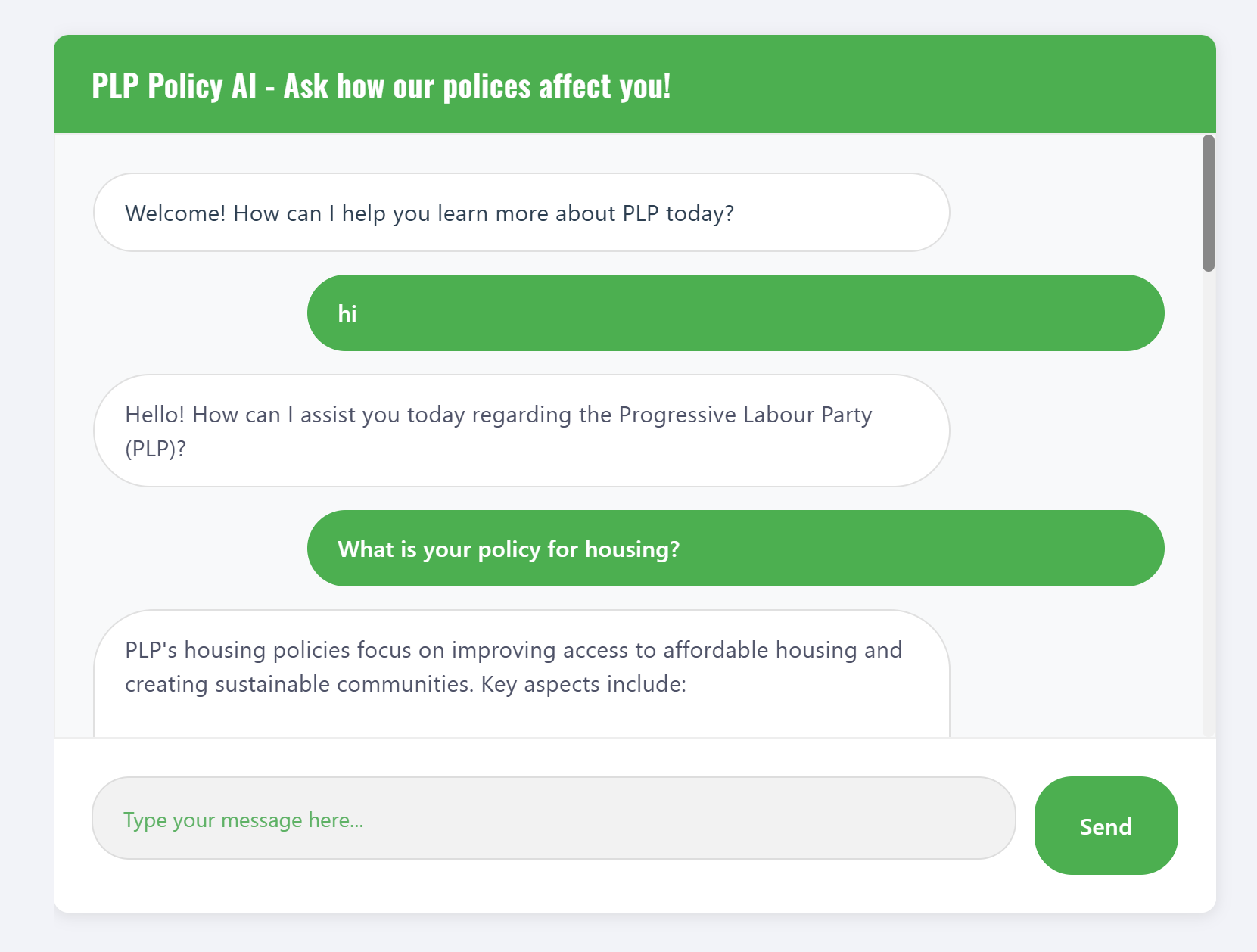1257x952 pixels.
Task: Click the 'Welcome!' greeting message bubble
Action: [521, 213]
